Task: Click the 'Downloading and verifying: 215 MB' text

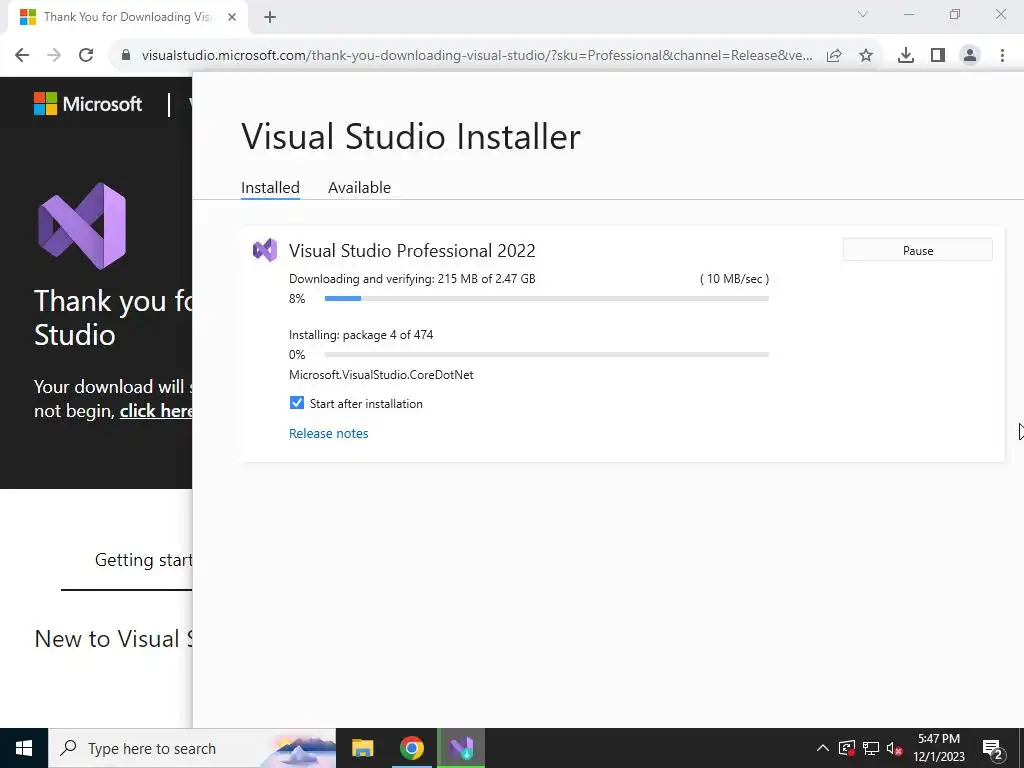Action: point(412,279)
